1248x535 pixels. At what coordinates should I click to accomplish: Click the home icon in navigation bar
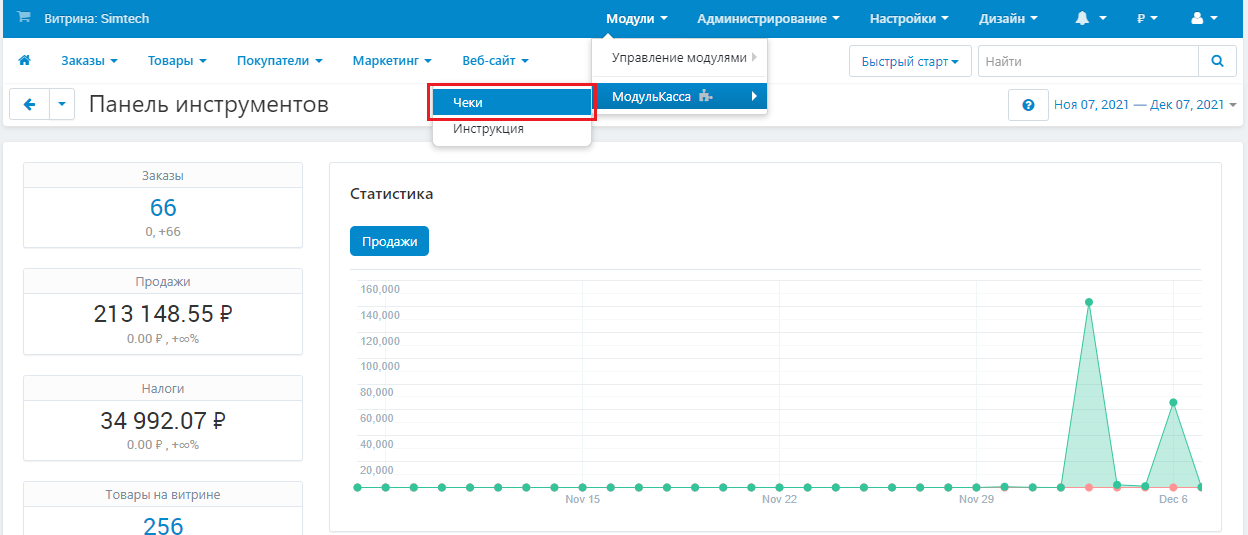pyautogui.click(x=24, y=61)
